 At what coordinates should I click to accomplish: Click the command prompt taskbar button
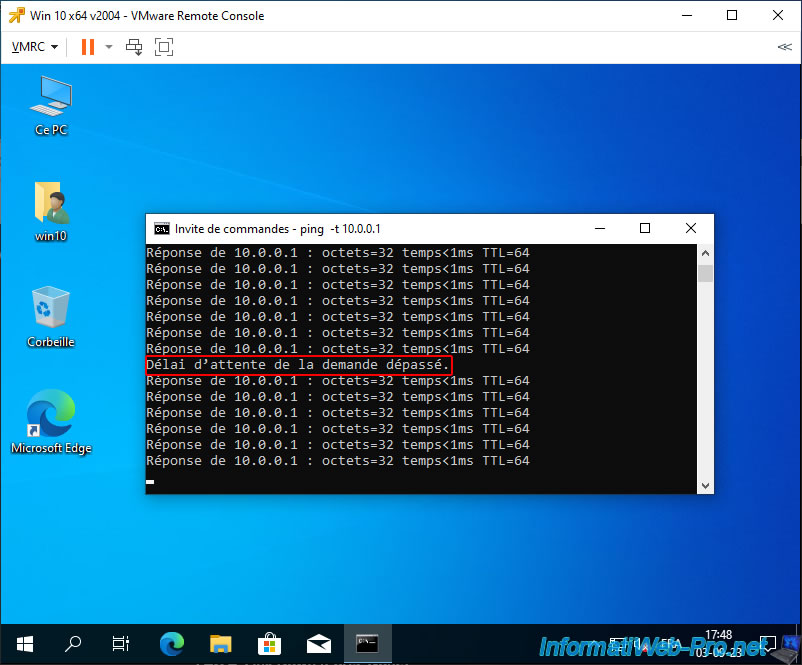pos(367,643)
